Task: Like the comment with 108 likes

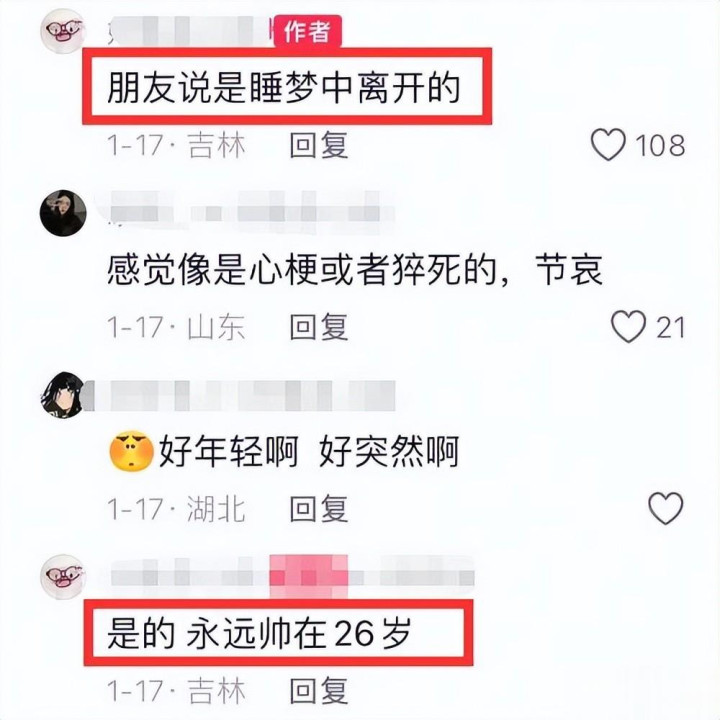Action: (608, 144)
